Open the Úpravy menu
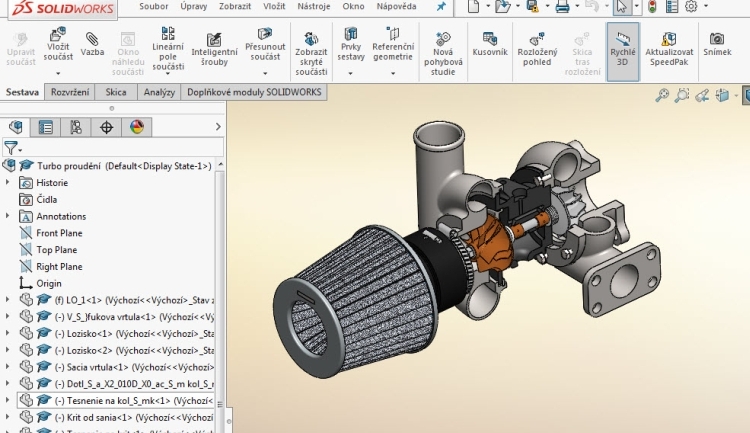Image resolution: width=750 pixels, height=433 pixels. [x=194, y=7]
